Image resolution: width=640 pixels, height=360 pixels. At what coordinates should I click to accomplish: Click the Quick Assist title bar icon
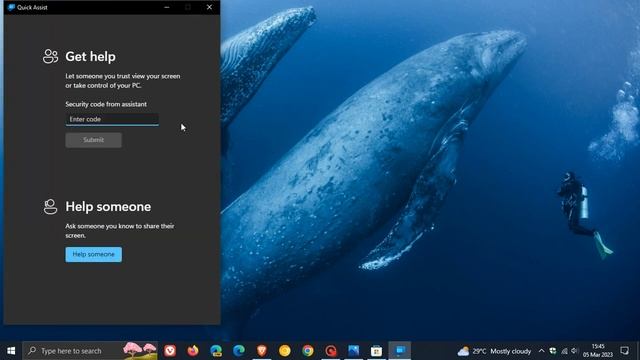point(11,7)
